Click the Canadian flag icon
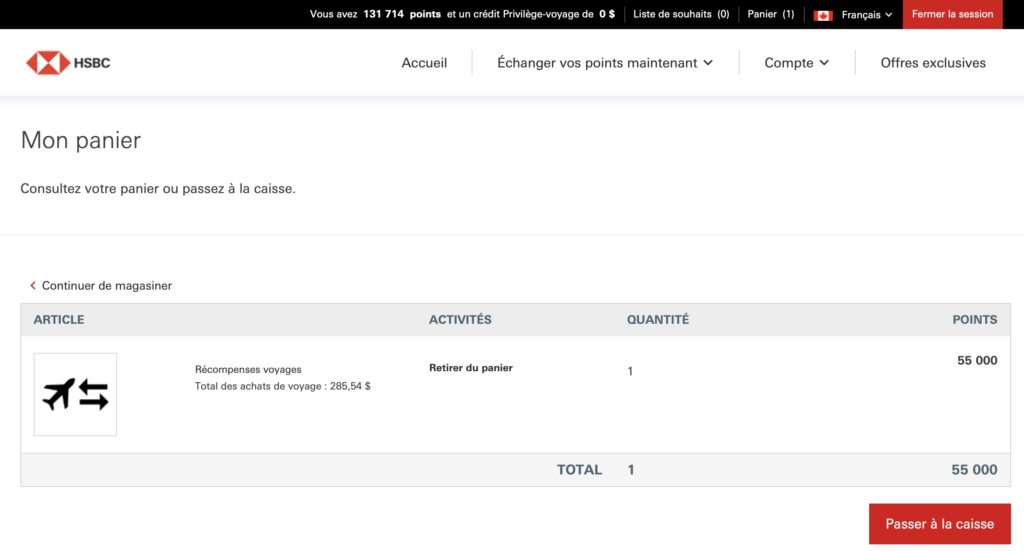The image size is (1024, 551). (x=823, y=15)
